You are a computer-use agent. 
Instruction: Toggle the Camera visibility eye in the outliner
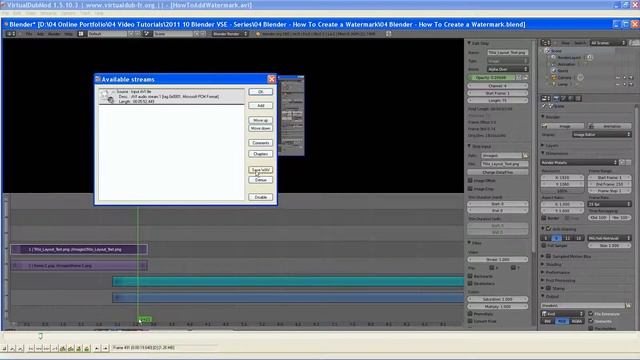point(618,77)
